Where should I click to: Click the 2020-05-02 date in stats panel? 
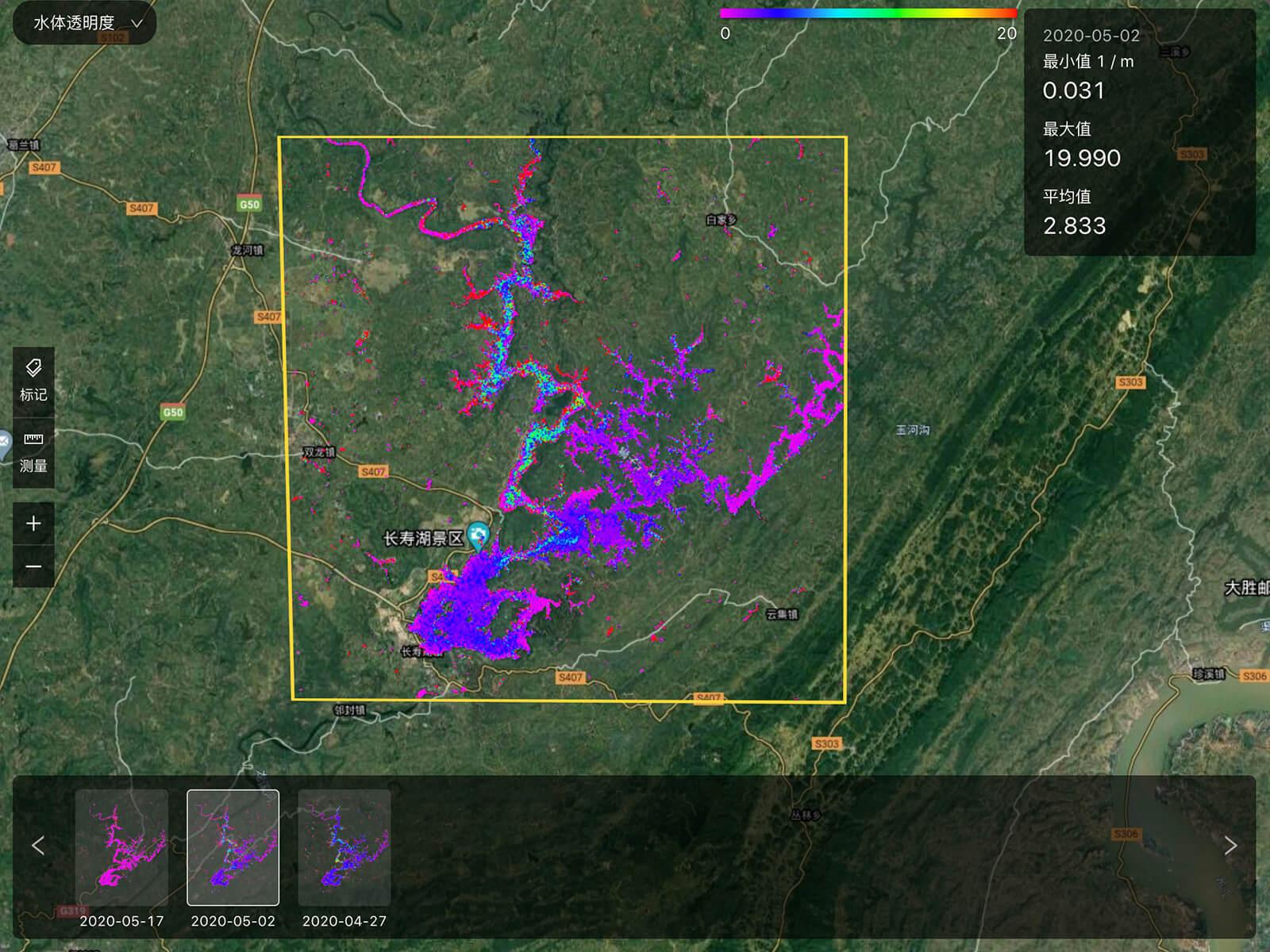(1091, 36)
